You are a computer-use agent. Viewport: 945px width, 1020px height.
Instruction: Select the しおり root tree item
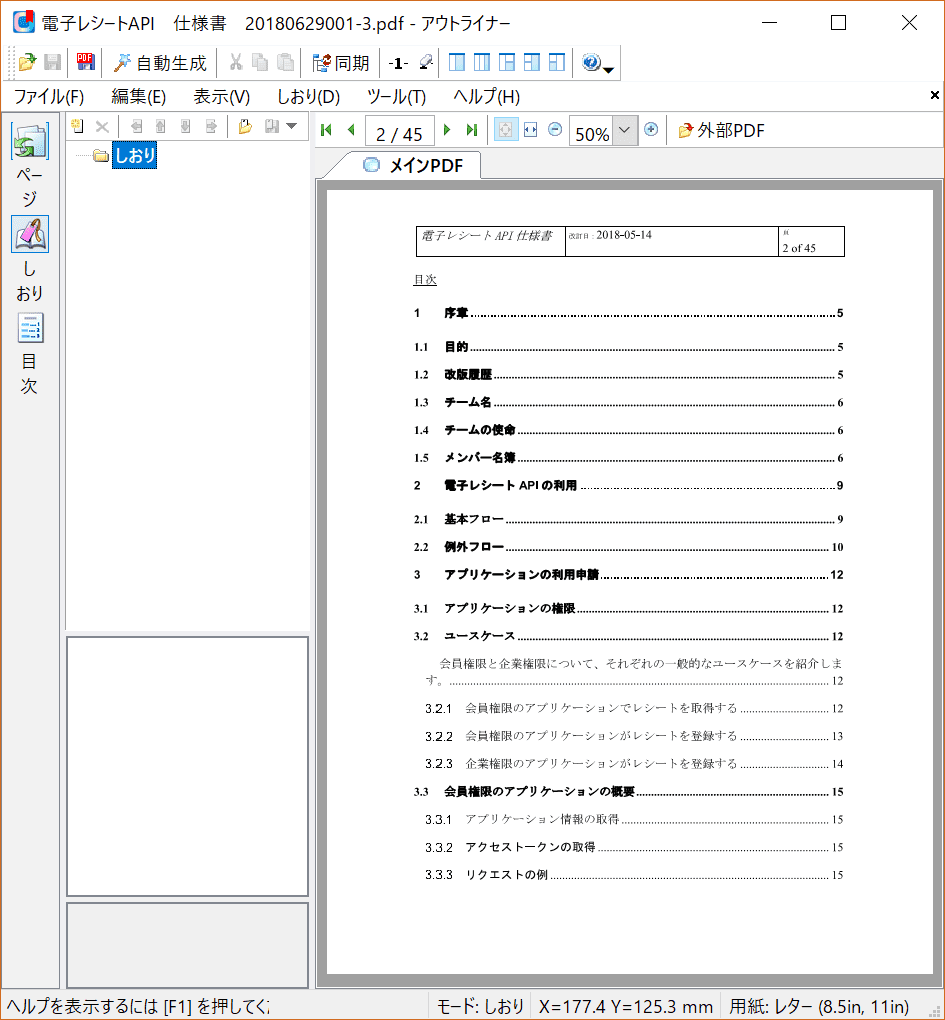click(134, 156)
